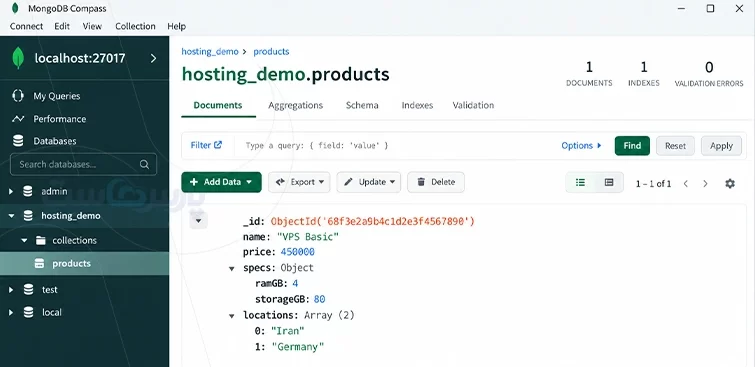Collapse the hosting_demo database node
755x367 pixels.
[11, 216]
